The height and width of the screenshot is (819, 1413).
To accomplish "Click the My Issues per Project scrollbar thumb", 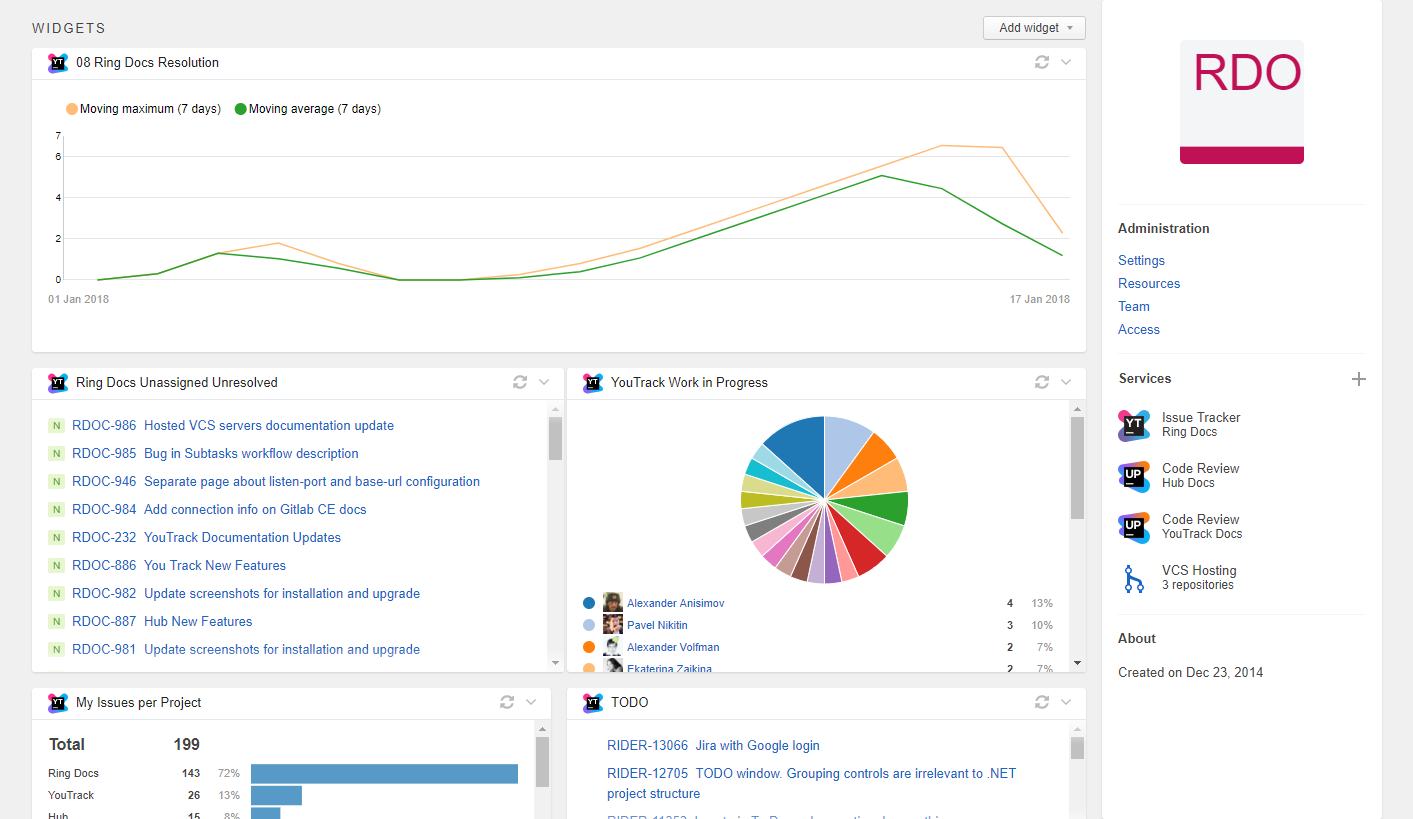I will click(x=542, y=762).
